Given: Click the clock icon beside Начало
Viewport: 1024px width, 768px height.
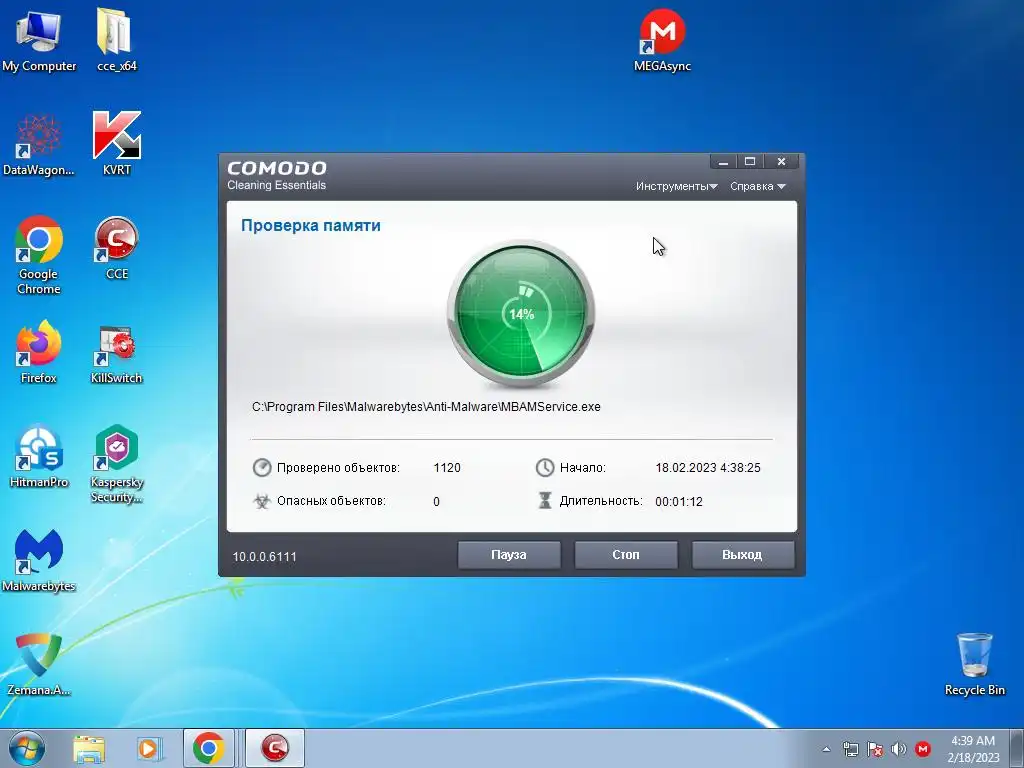Looking at the screenshot, I should point(545,467).
